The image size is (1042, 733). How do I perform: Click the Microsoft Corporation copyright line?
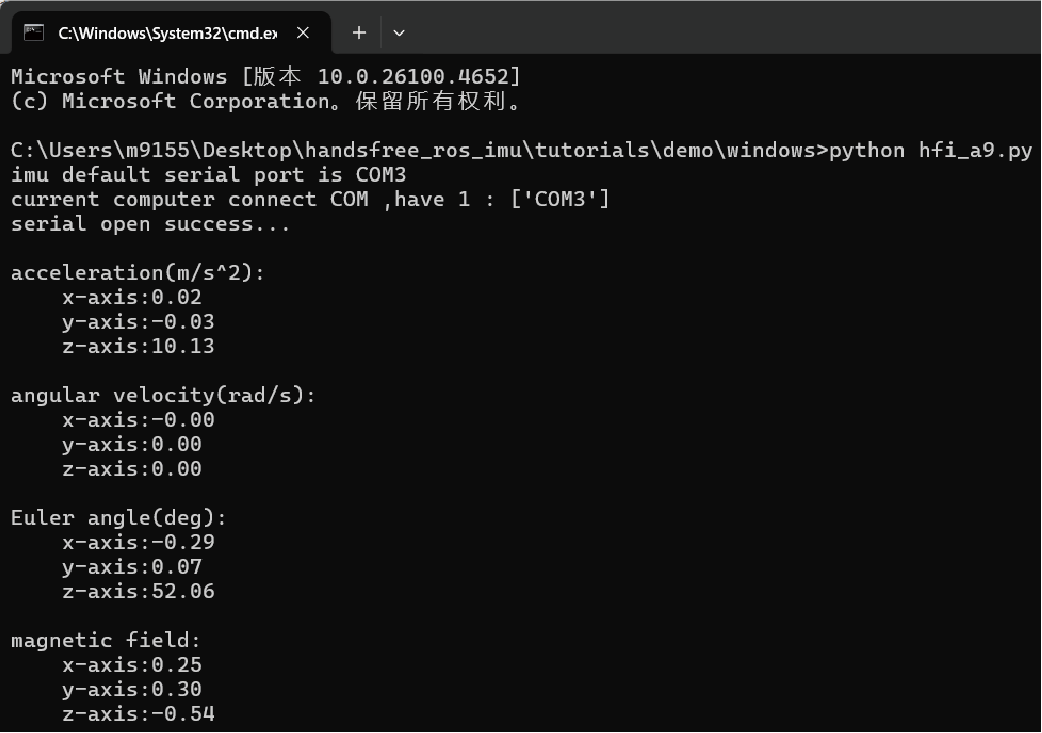(265, 101)
